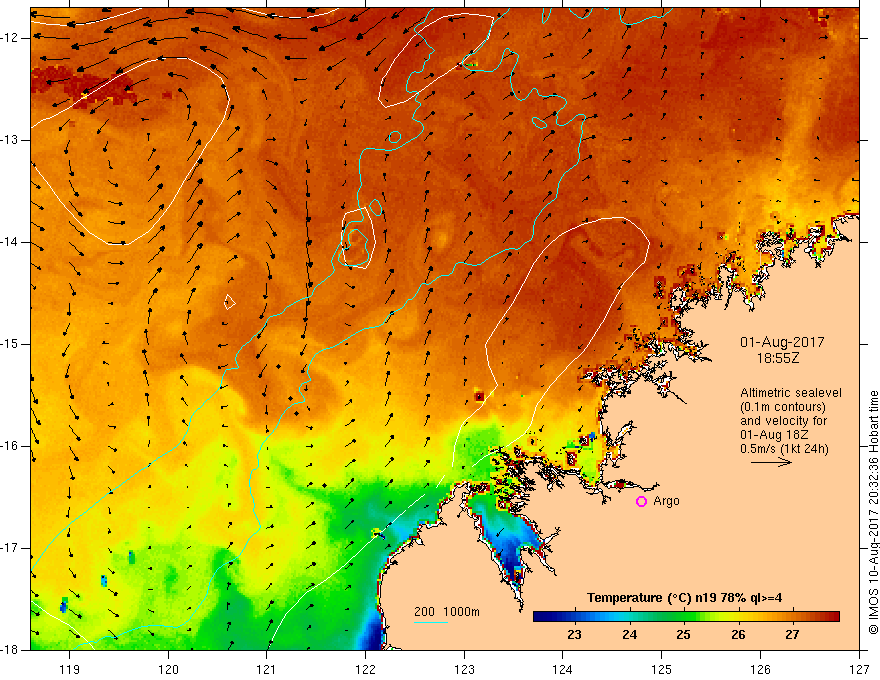The height and width of the screenshot is (680, 880).
Task: Click the 'Temperature (°C) n19 78% ql>=4' title
Action: [684, 598]
